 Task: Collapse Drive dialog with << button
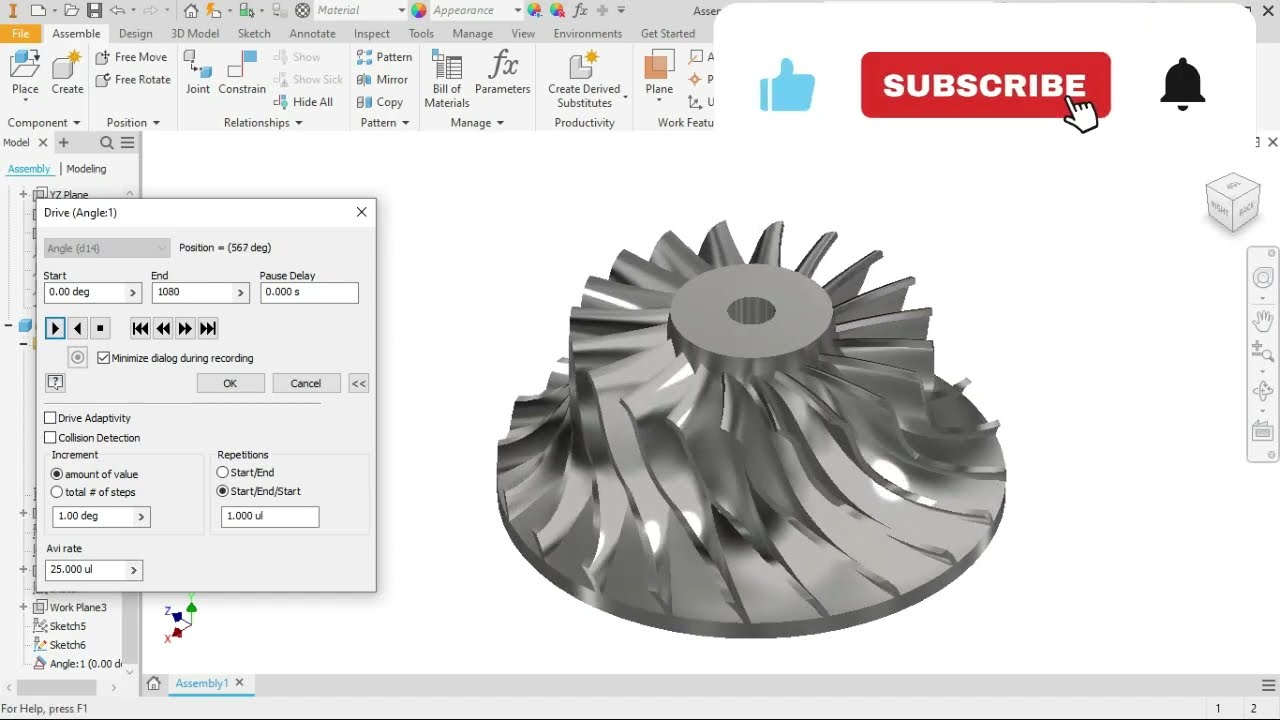click(359, 383)
